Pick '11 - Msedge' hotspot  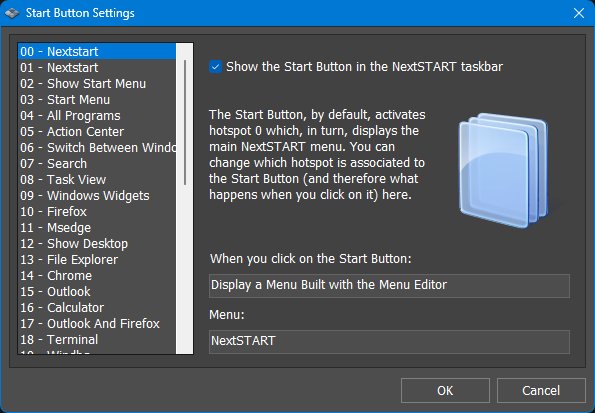[97, 227]
